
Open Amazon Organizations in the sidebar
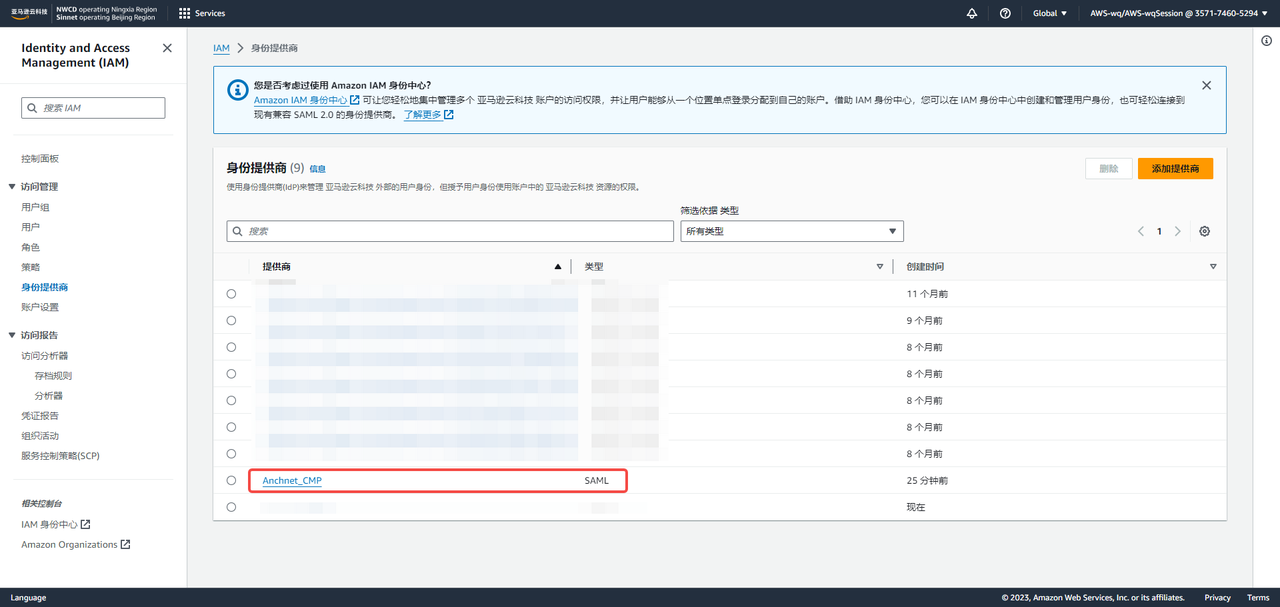[x=76, y=545]
